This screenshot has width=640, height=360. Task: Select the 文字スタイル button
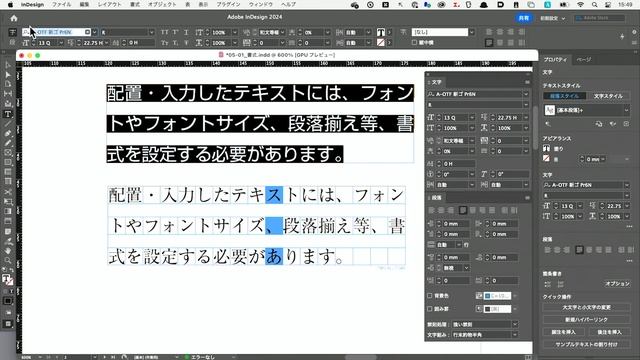point(608,96)
